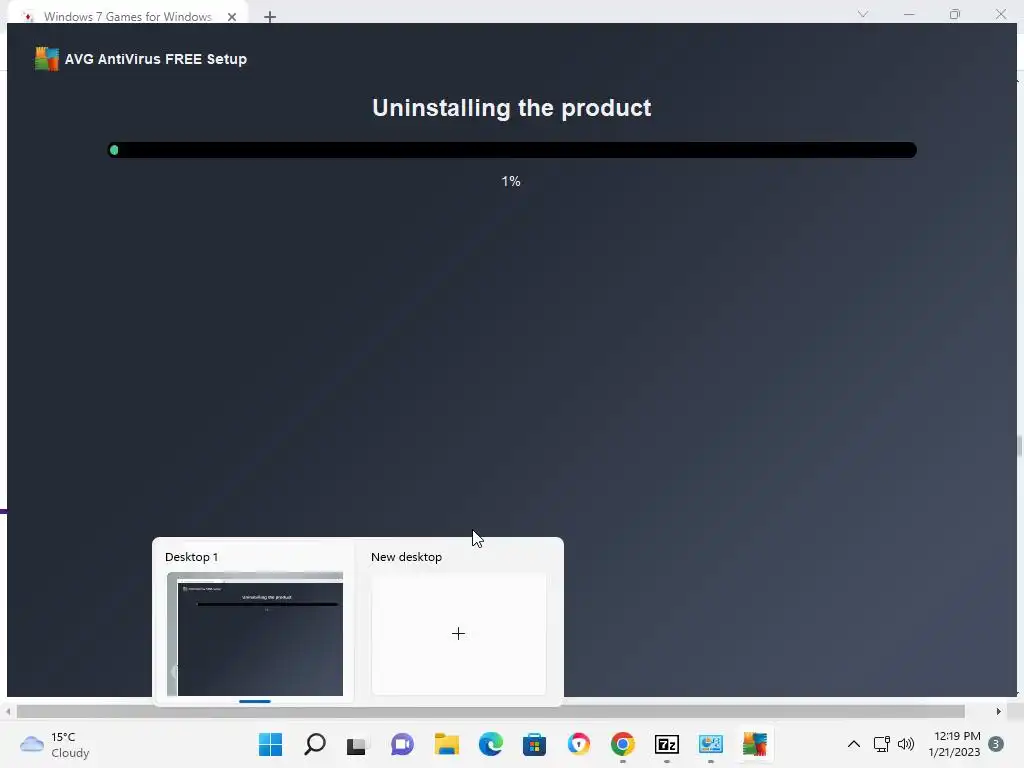Open volume speaker tray icon

click(906, 744)
